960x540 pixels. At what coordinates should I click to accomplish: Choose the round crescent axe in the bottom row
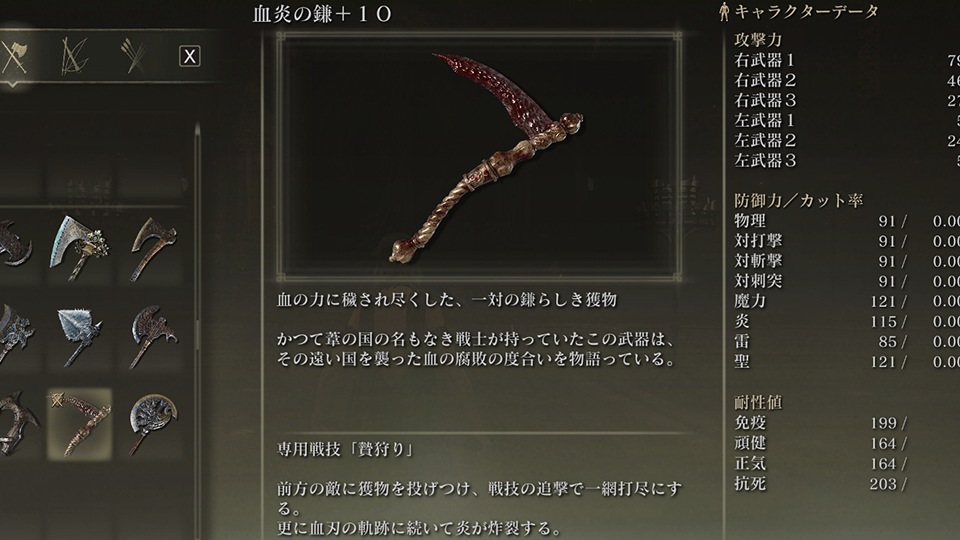(x=153, y=424)
